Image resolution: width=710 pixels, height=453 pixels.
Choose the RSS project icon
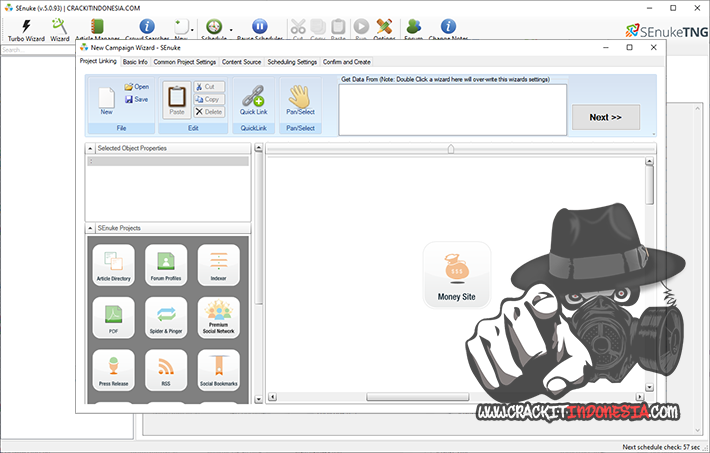(165, 370)
